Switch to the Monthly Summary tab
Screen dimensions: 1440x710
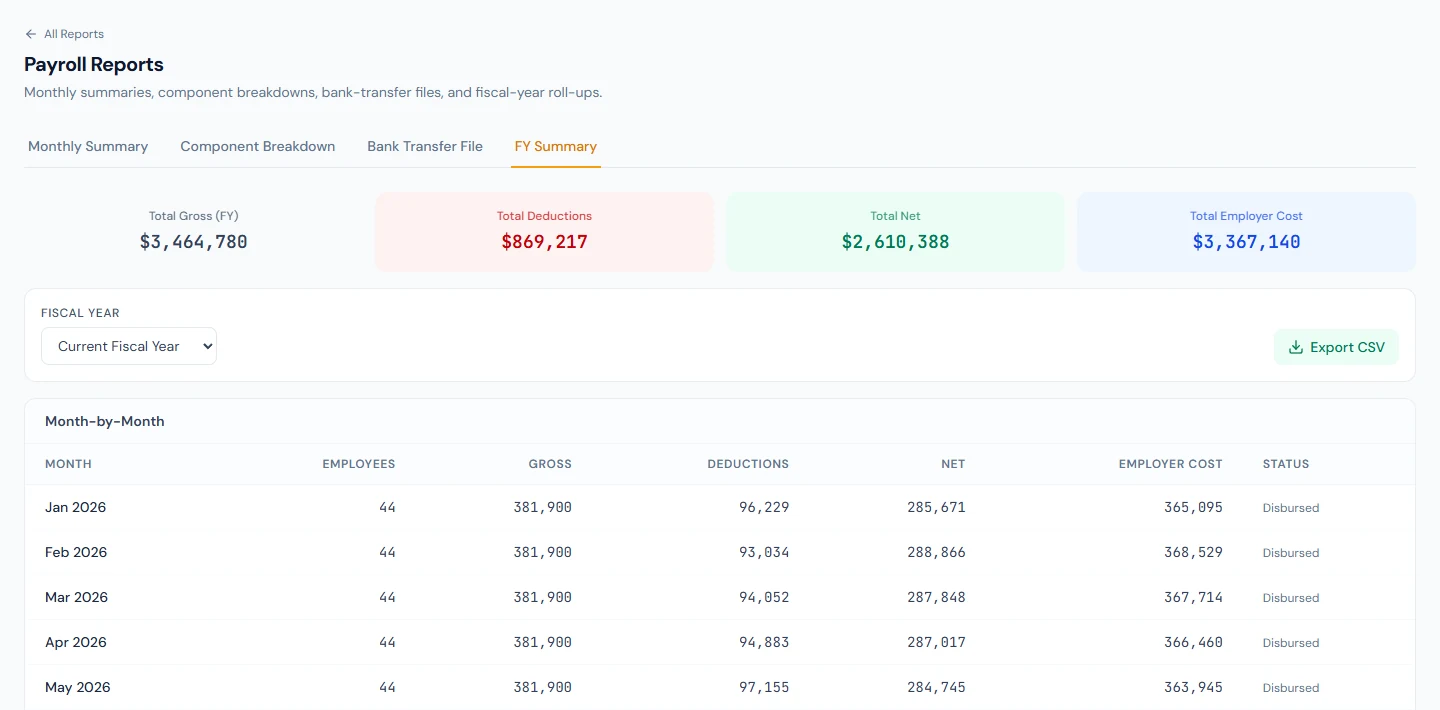pos(88,146)
